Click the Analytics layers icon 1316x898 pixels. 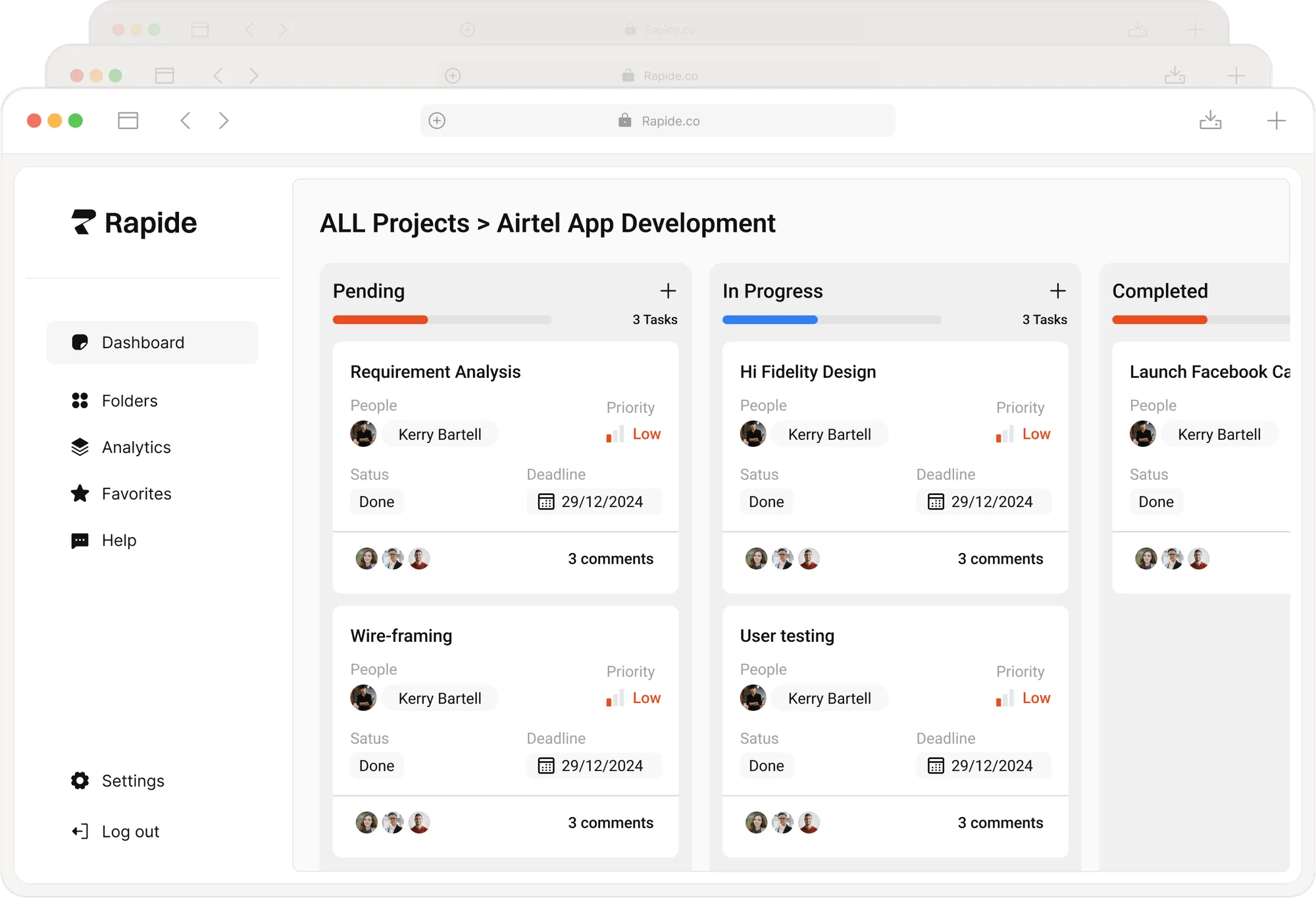click(79, 447)
